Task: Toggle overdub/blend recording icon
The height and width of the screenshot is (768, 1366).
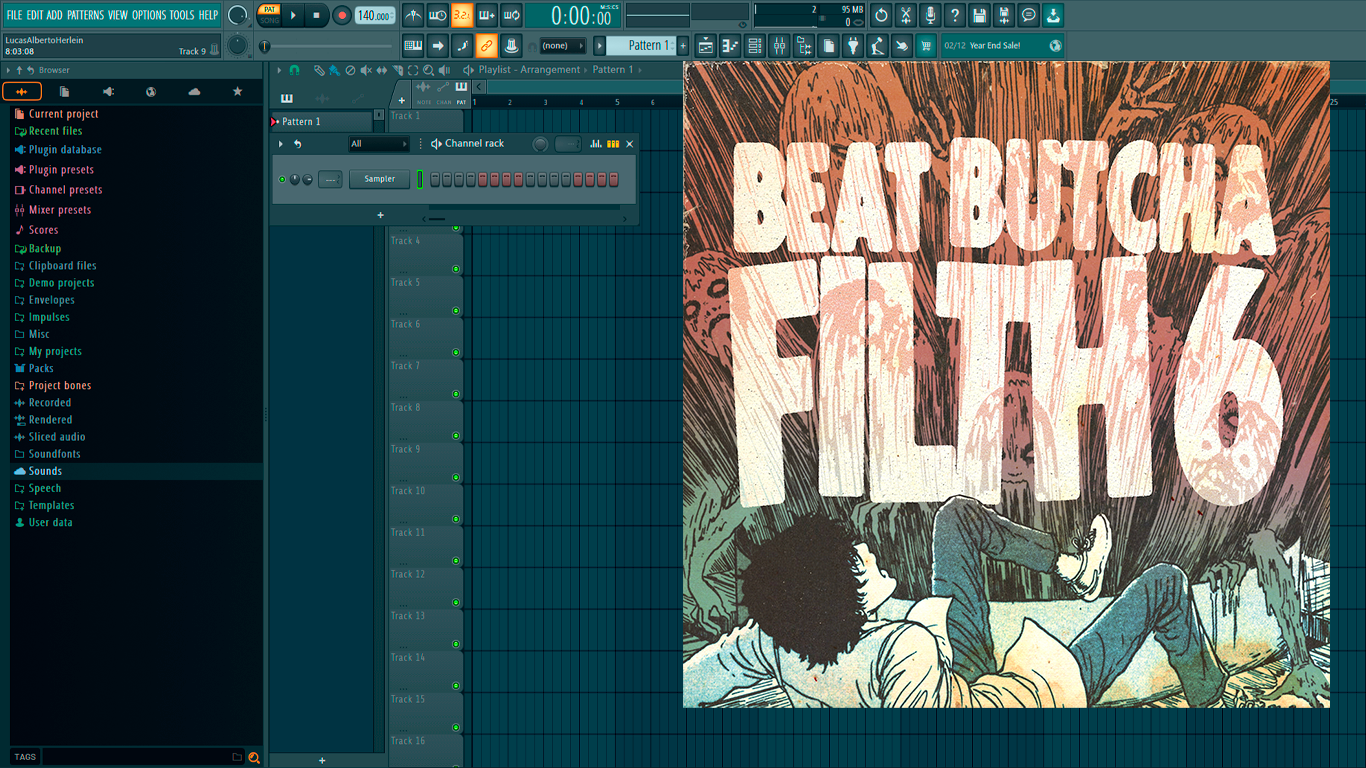Action: tap(487, 15)
